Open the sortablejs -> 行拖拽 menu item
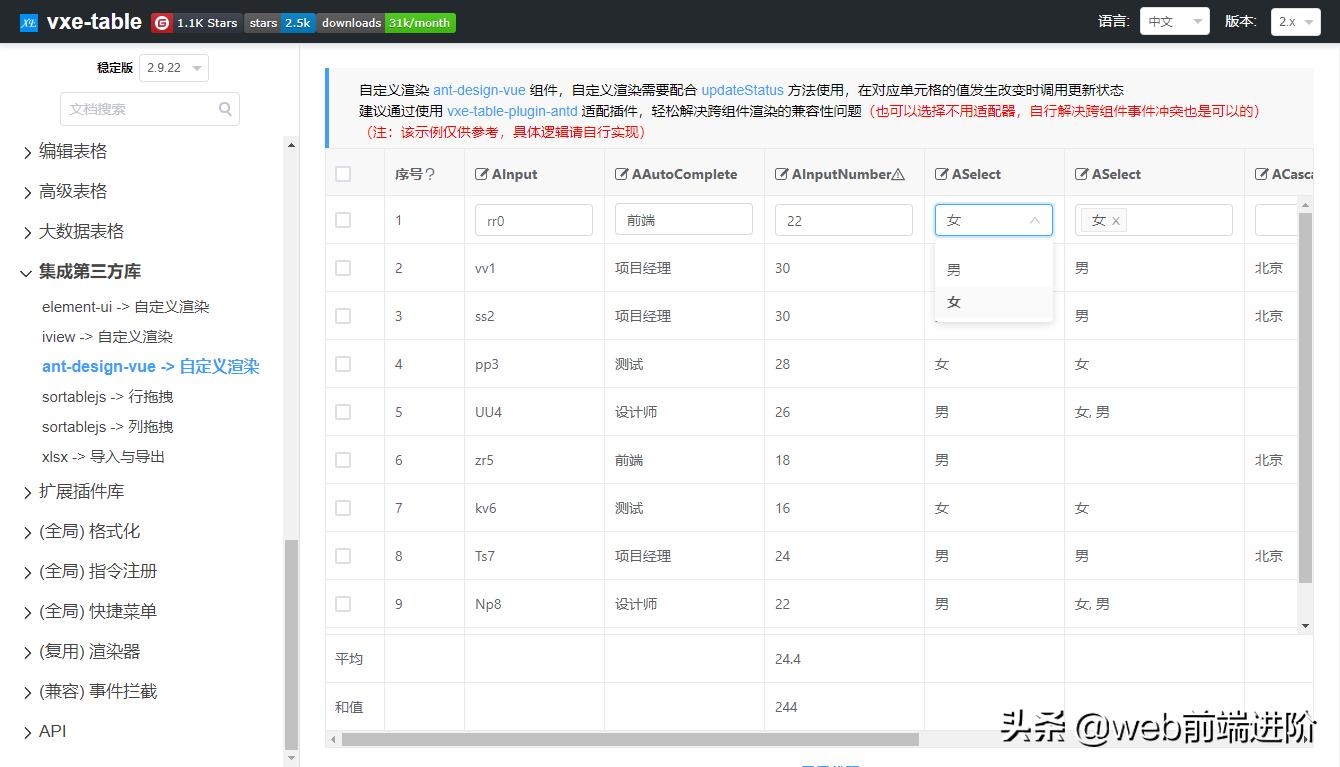1340x767 pixels. coord(108,397)
